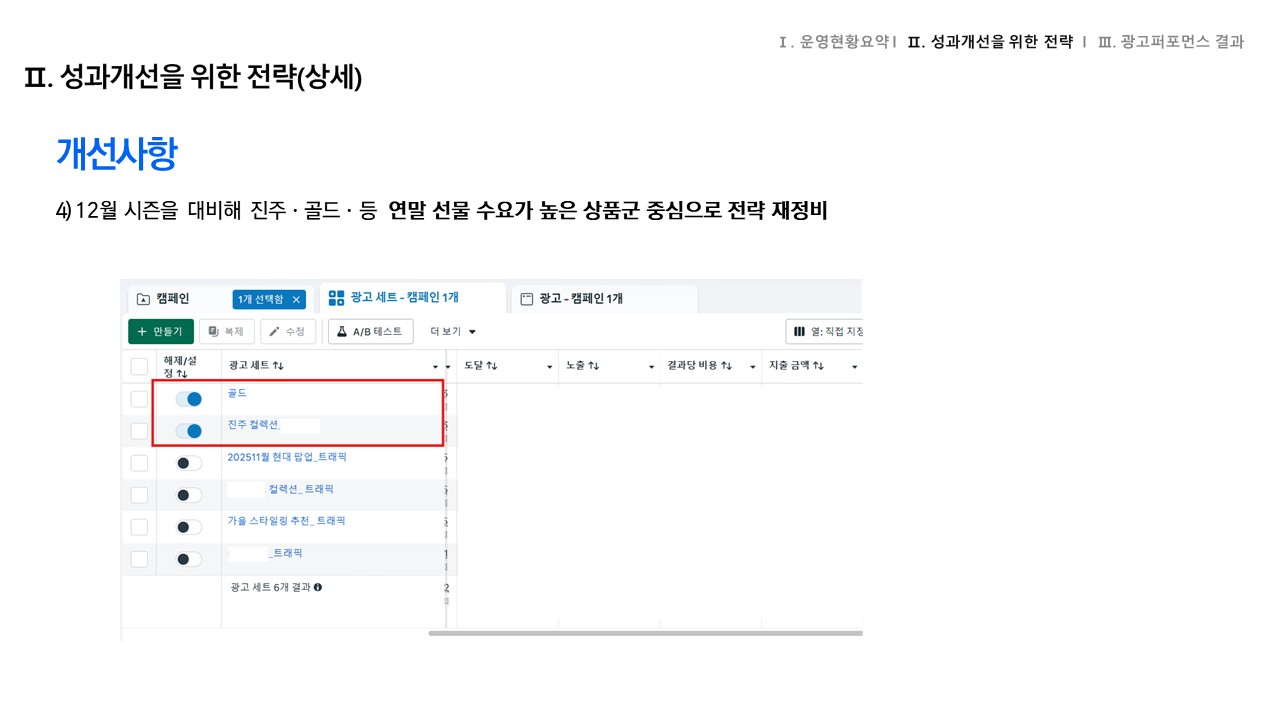Sort by 도달 column arrows
The height and width of the screenshot is (720, 1280).
[x=492, y=367]
